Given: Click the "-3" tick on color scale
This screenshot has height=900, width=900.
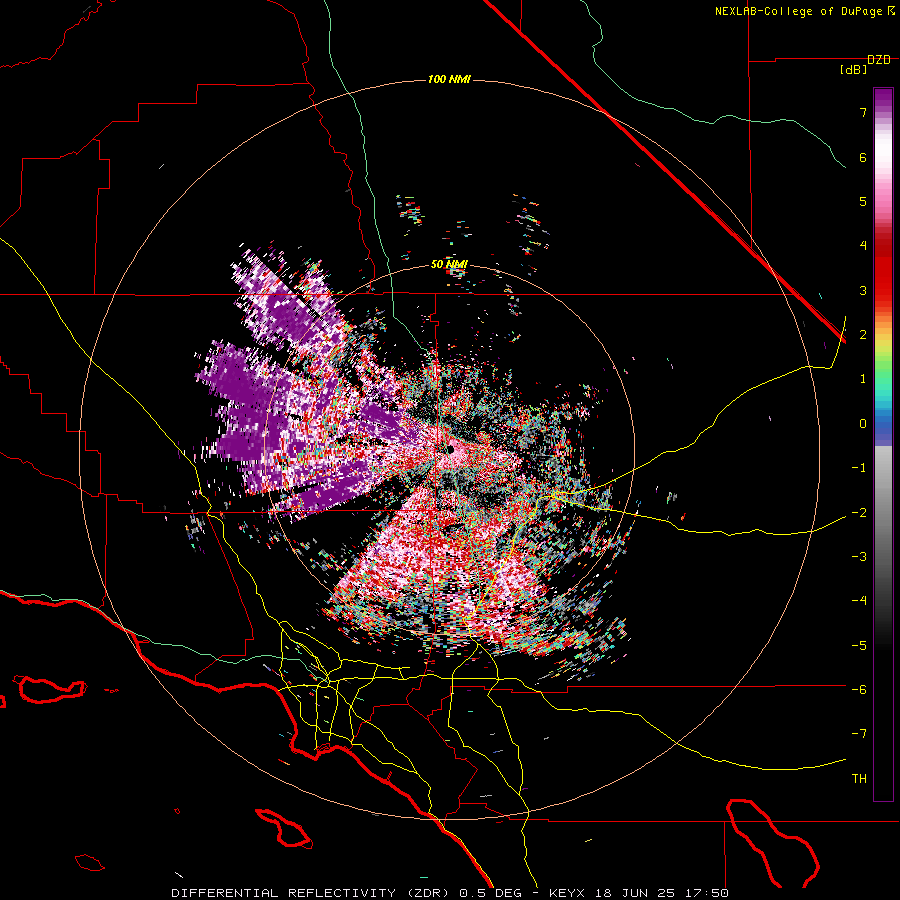Looking at the screenshot, I should coord(859,557).
